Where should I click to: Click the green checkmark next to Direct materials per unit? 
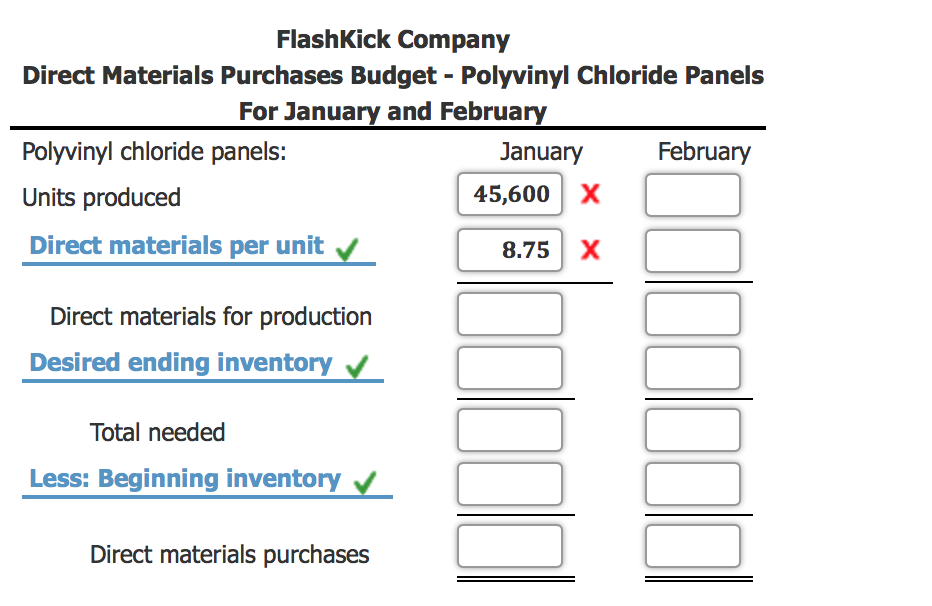(x=347, y=246)
